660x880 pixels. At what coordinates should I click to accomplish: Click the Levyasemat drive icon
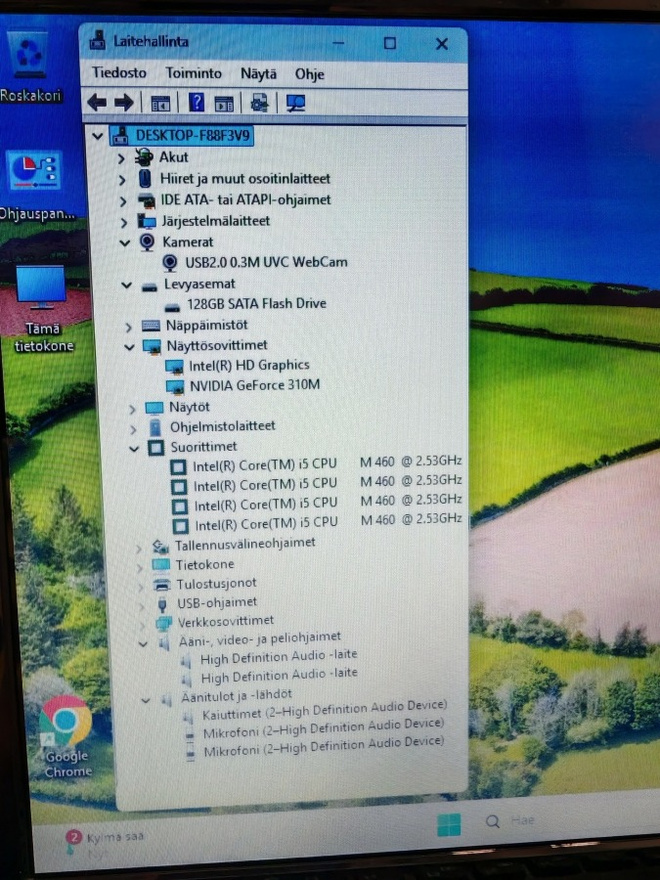click(149, 287)
